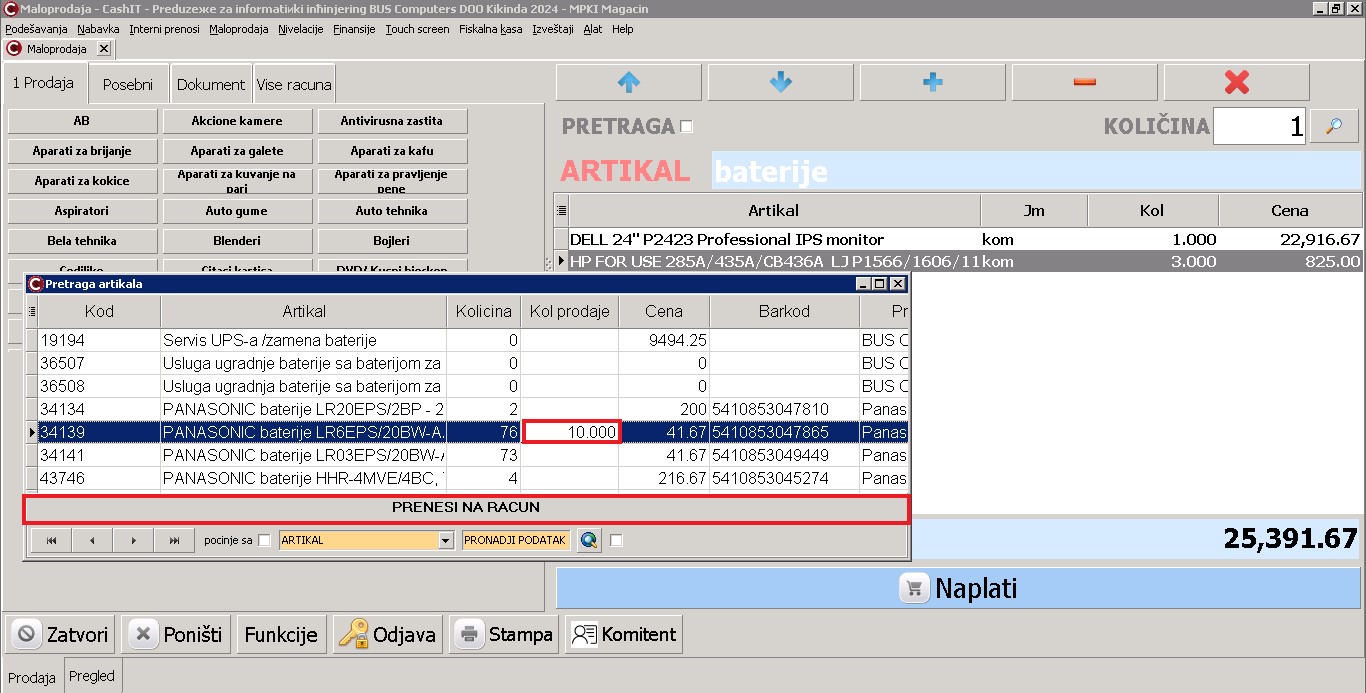
Task: Click Cena column header in receipt table
Action: pyautogui.click(x=1290, y=210)
